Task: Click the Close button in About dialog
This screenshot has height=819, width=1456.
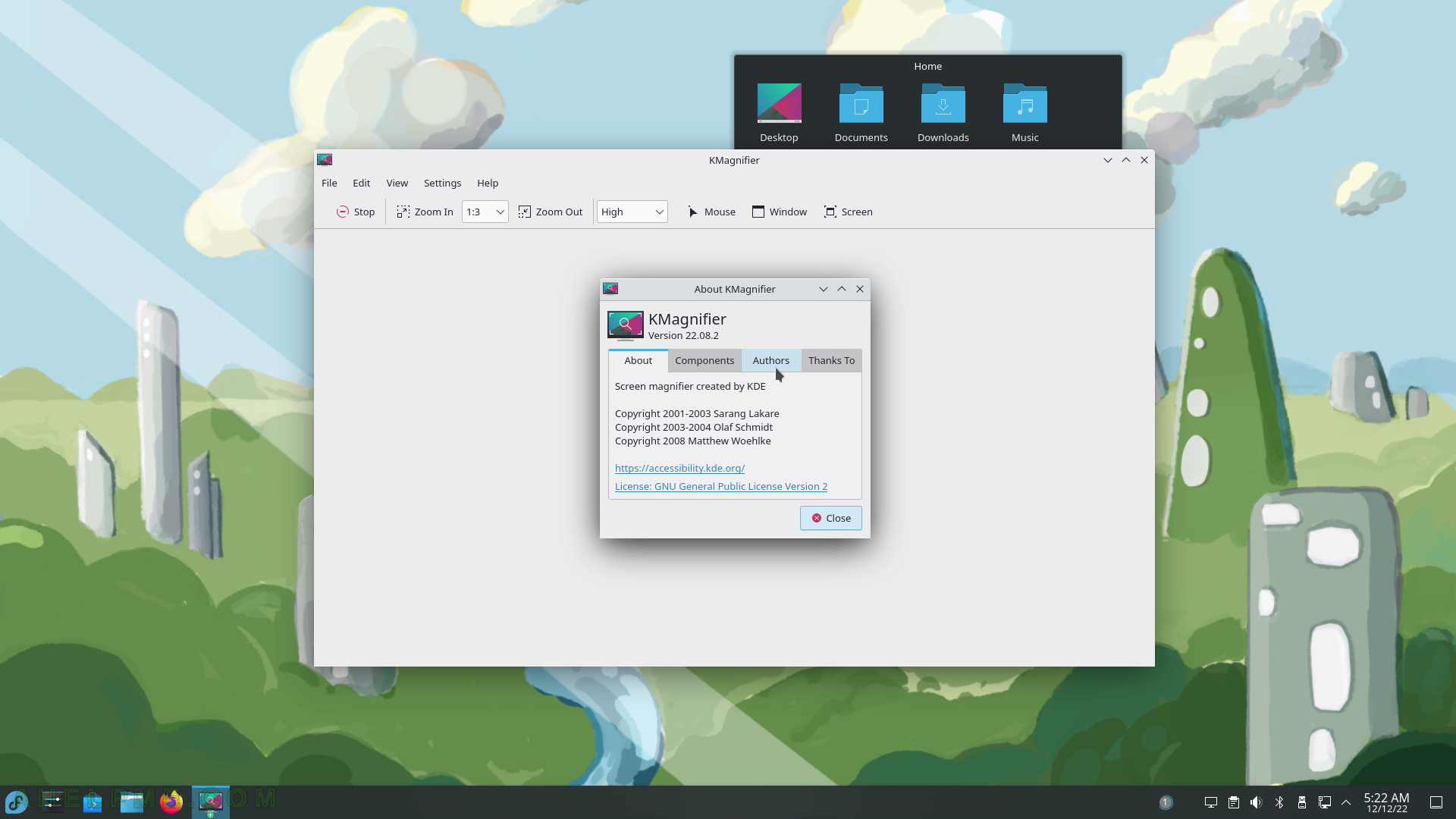Action: click(x=830, y=518)
